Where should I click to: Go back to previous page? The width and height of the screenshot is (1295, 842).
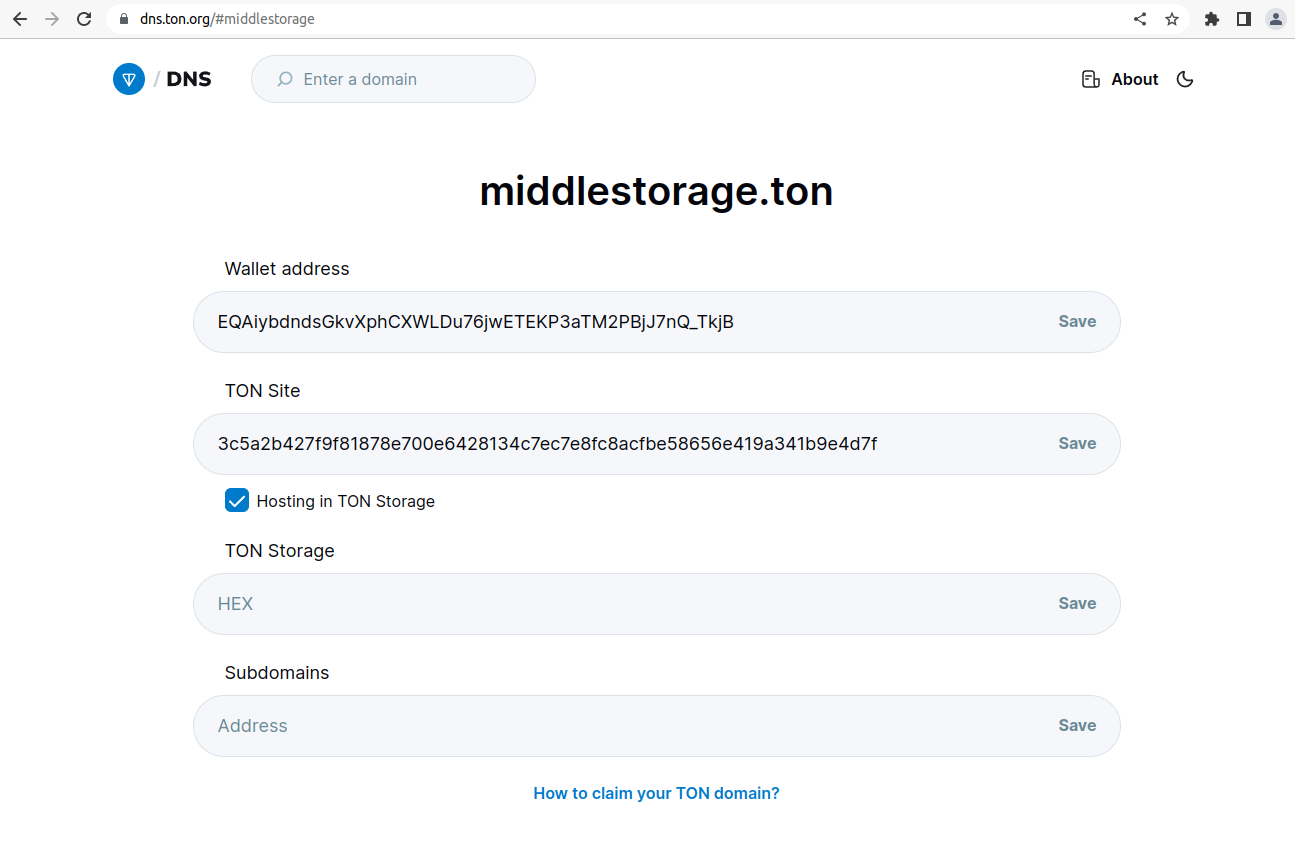tap(20, 19)
